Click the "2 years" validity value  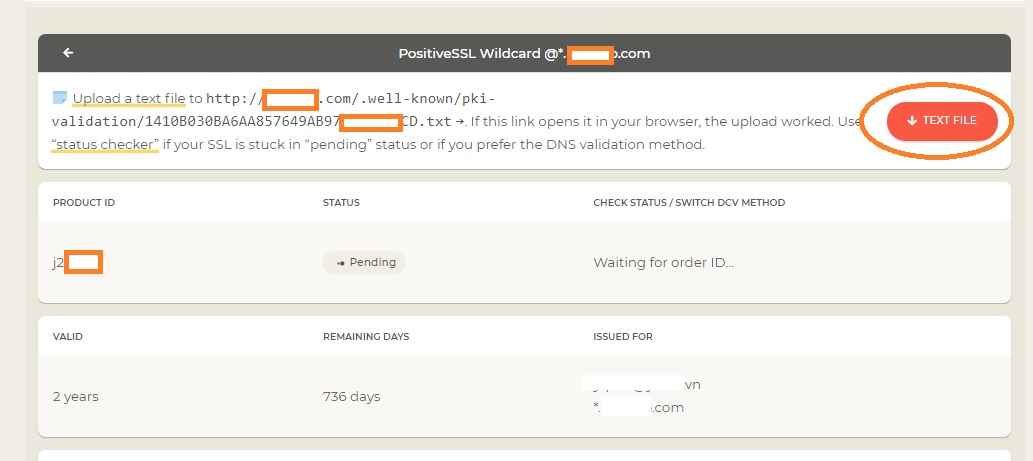(x=75, y=396)
